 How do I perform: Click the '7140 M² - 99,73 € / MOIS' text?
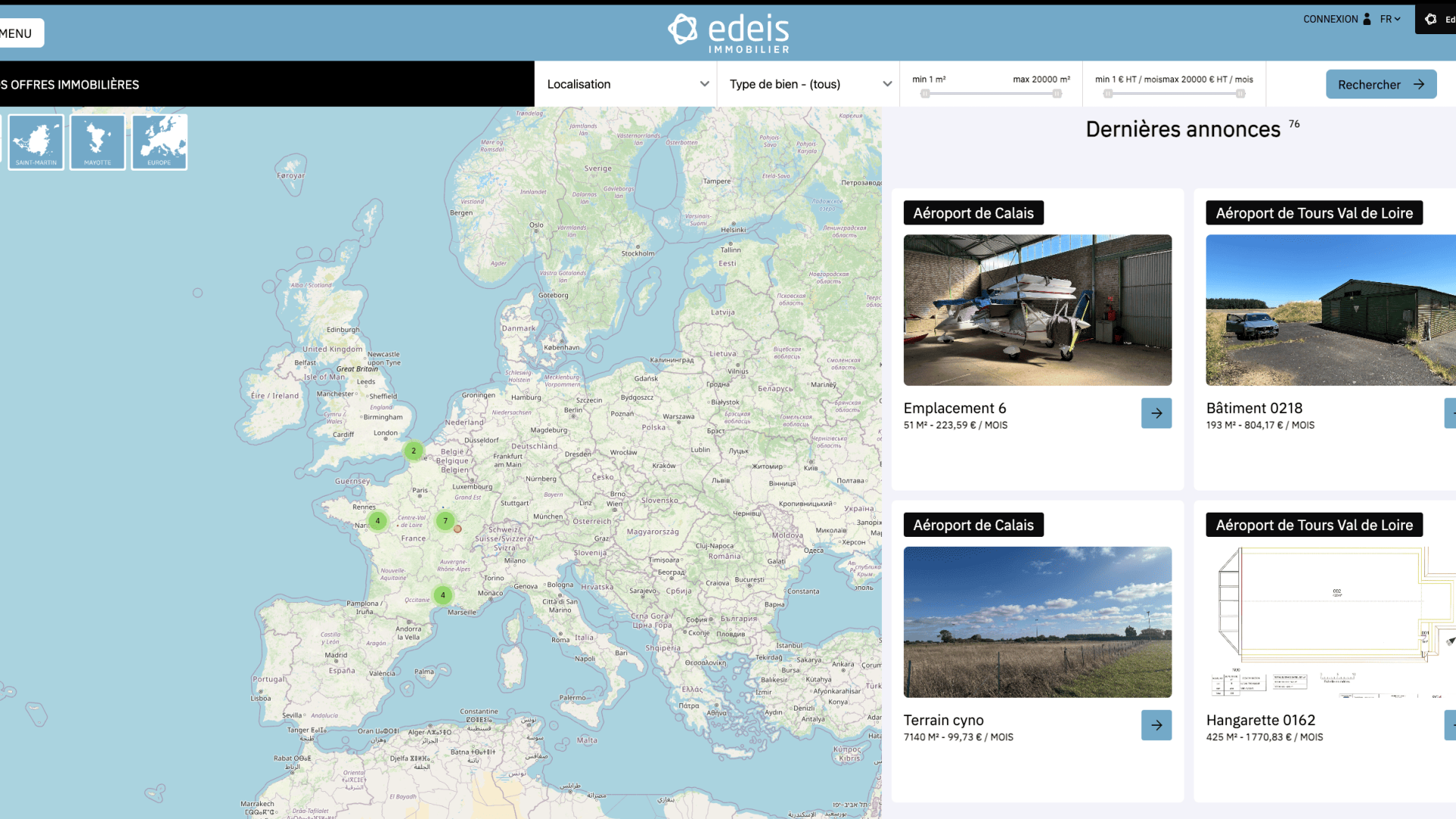[x=959, y=737]
